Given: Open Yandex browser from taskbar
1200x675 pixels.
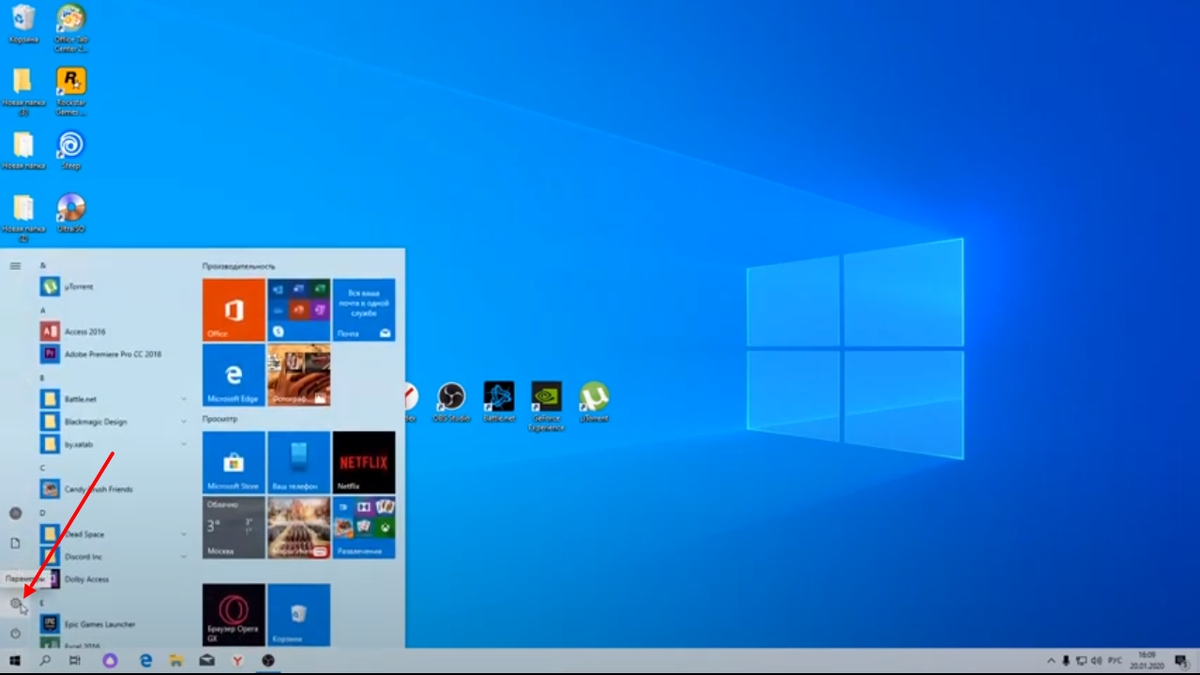Looking at the screenshot, I should point(237,661).
